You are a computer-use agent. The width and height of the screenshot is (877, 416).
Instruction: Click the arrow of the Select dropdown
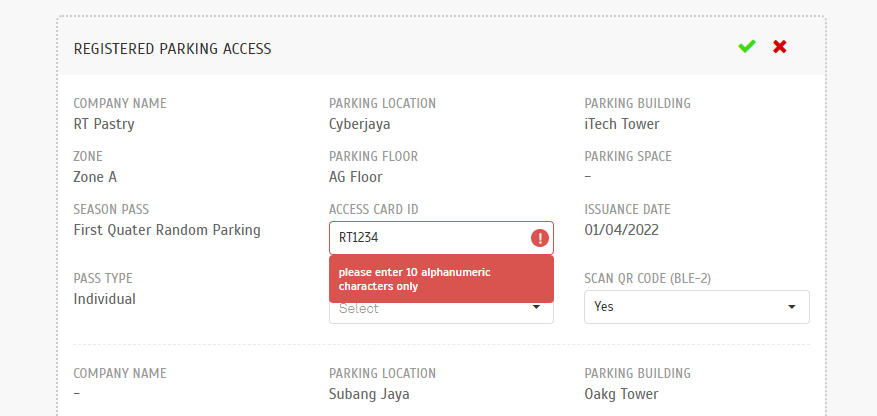536,307
